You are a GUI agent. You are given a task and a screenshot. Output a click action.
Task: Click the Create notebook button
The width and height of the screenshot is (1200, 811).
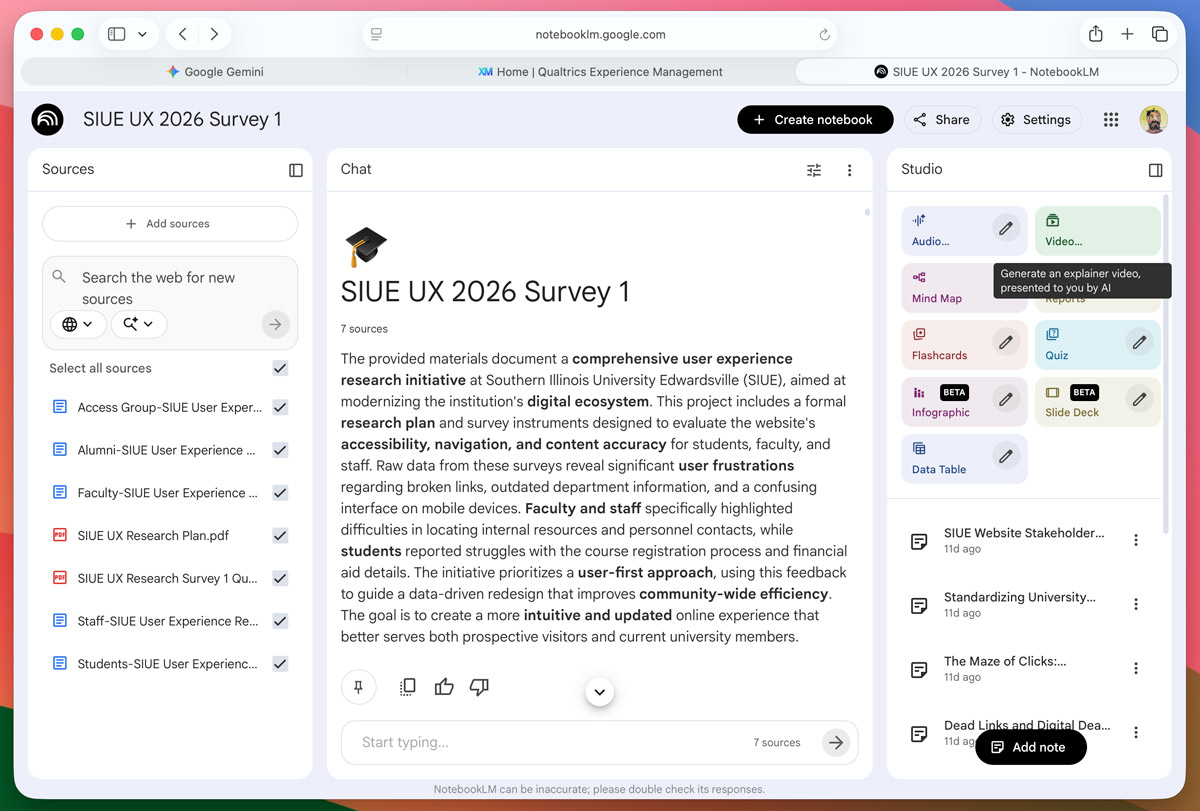pos(813,120)
